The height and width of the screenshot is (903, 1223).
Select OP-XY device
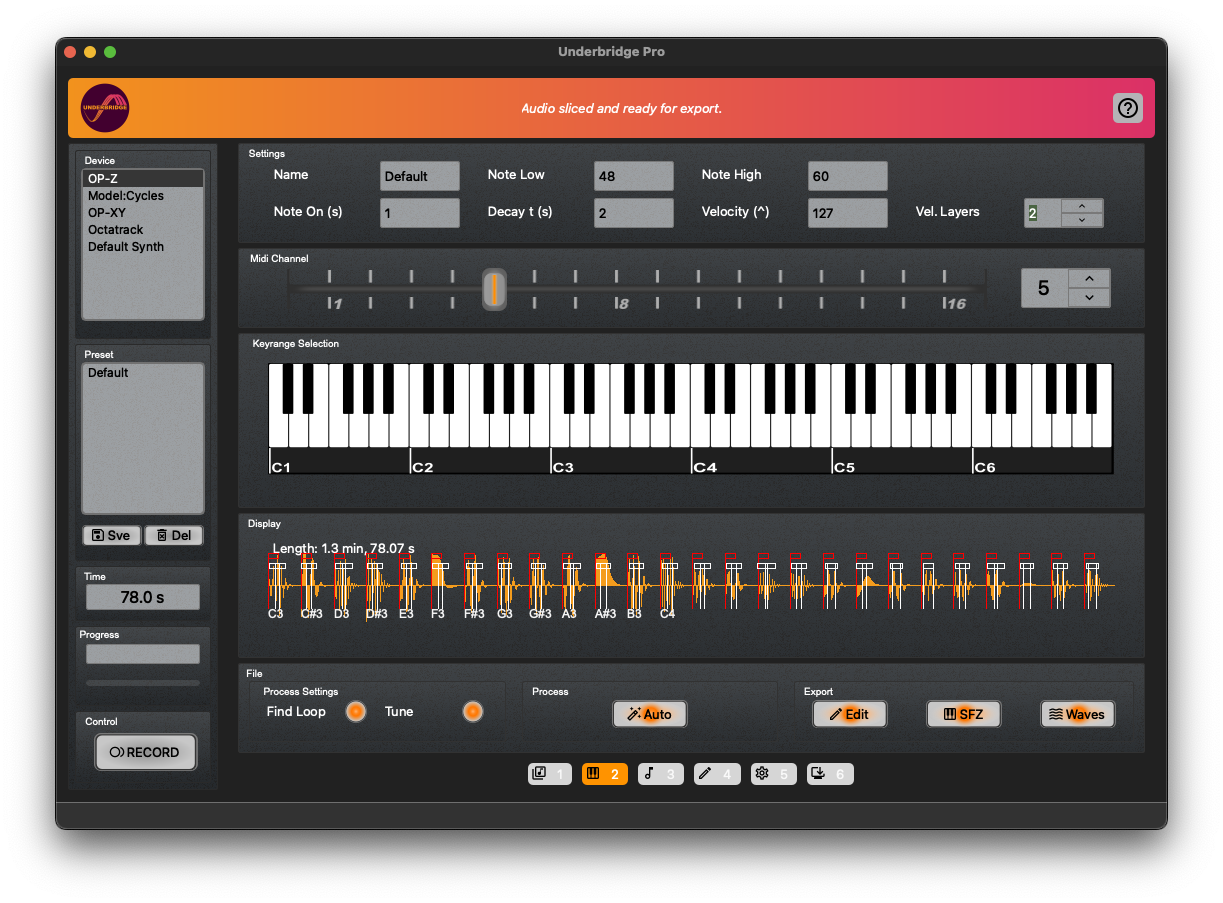click(x=143, y=213)
